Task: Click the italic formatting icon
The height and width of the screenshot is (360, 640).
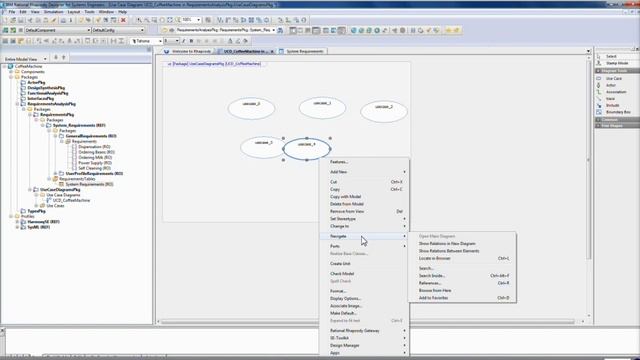Action: [184, 41]
